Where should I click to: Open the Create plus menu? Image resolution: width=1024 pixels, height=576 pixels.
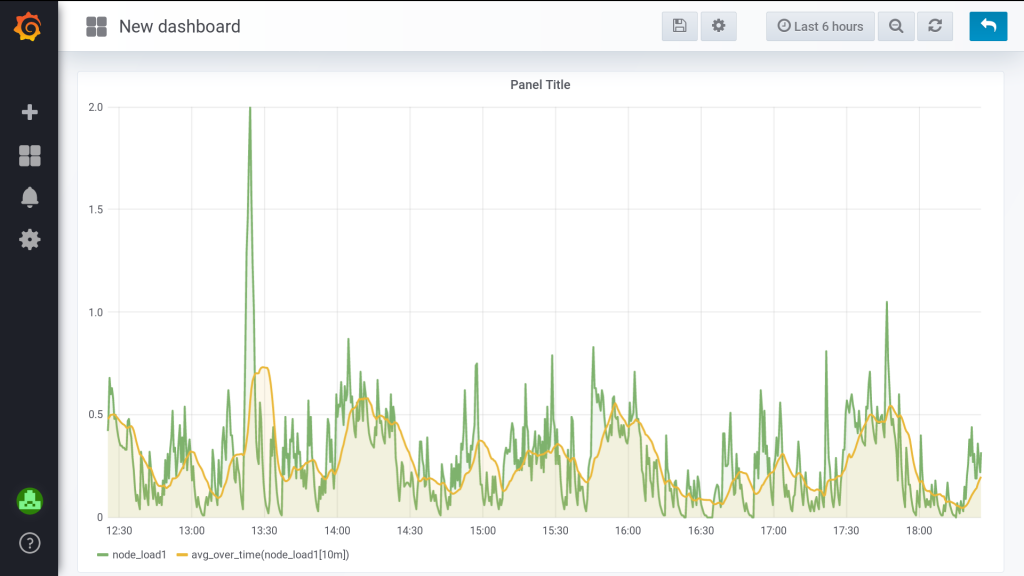[x=30, y=112]
